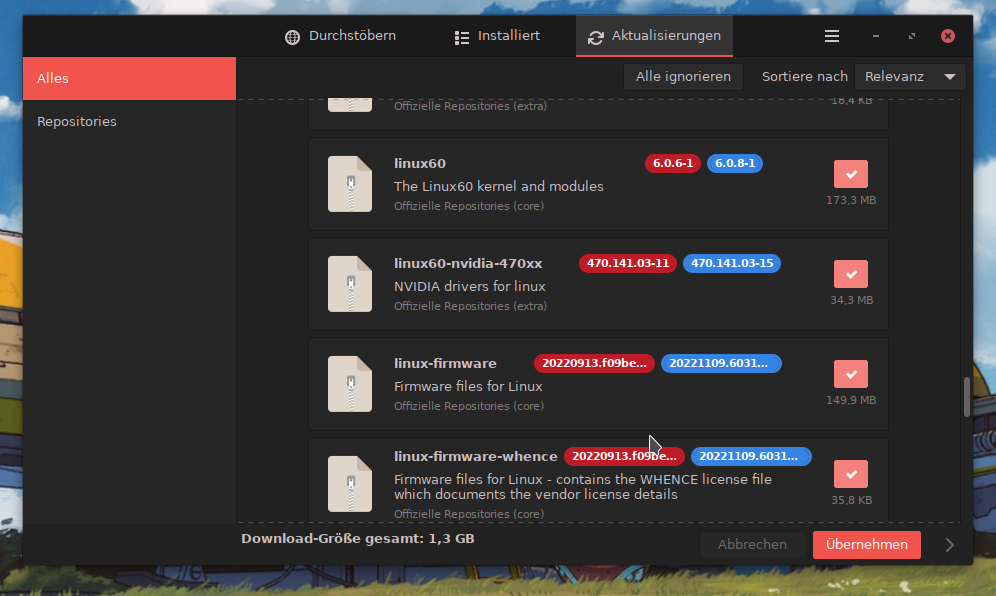996x596 pixels.
Task: Restore the window with the maximize icon
Action: pyautogui.click(x=912, y=36)
